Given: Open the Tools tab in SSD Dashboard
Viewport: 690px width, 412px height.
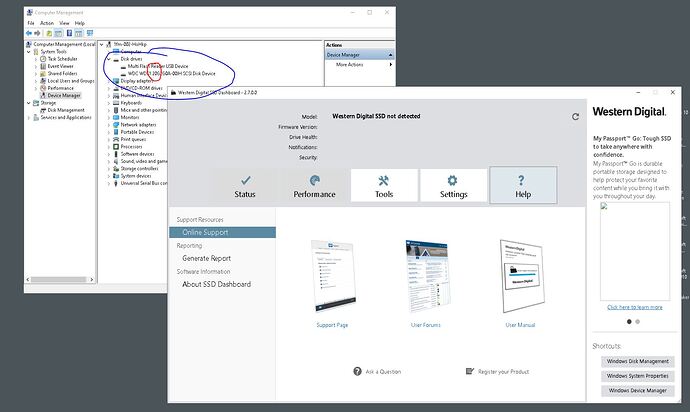Looking at the screenshot, I should 384,186.
